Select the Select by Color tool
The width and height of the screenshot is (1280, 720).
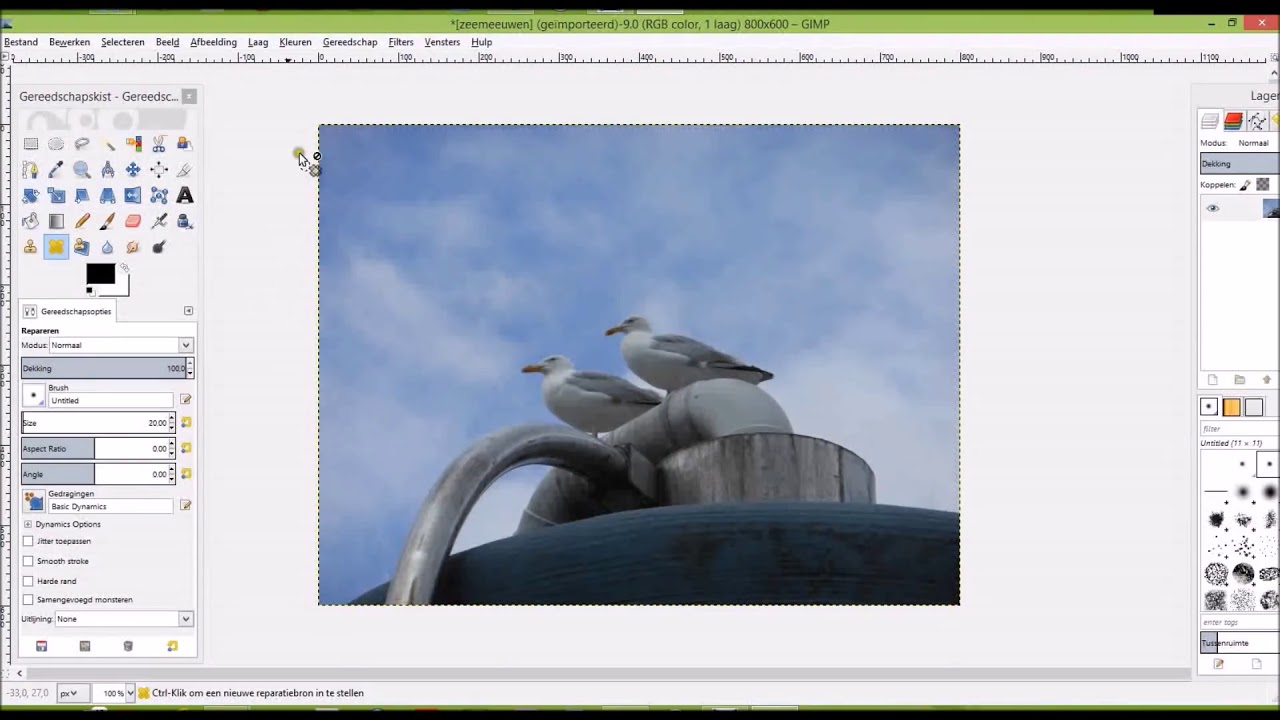[x=133, y=144]
